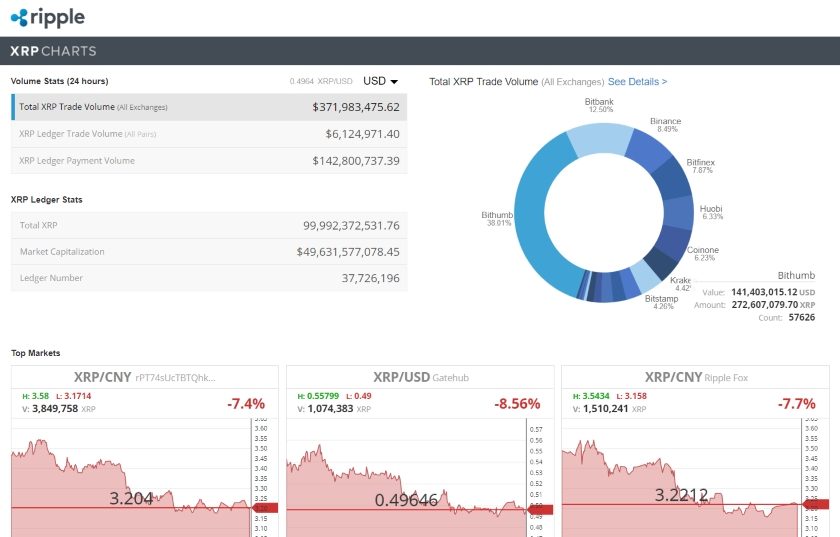The image size is (840, 537).
Task: Open the USD currency dropdown
Action: [x=380, y=81]
